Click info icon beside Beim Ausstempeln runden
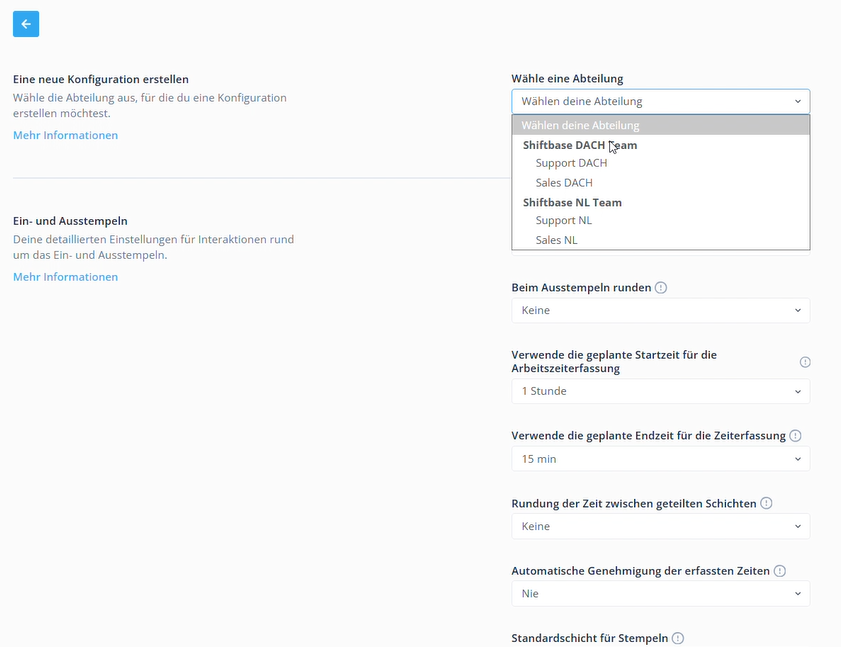The width and height of the screenshot is (841, 647). [661, 288]
